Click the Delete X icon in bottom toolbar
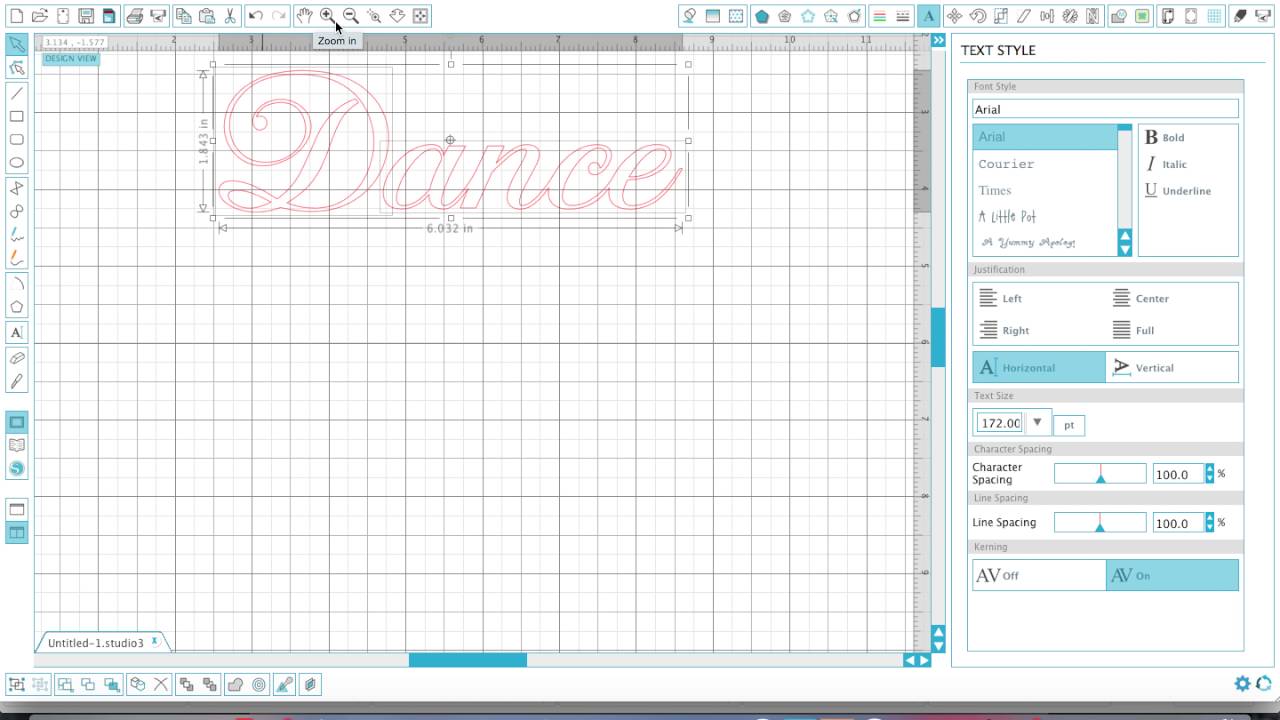Viewport: 1280px width, 720px height. (161, 685)
